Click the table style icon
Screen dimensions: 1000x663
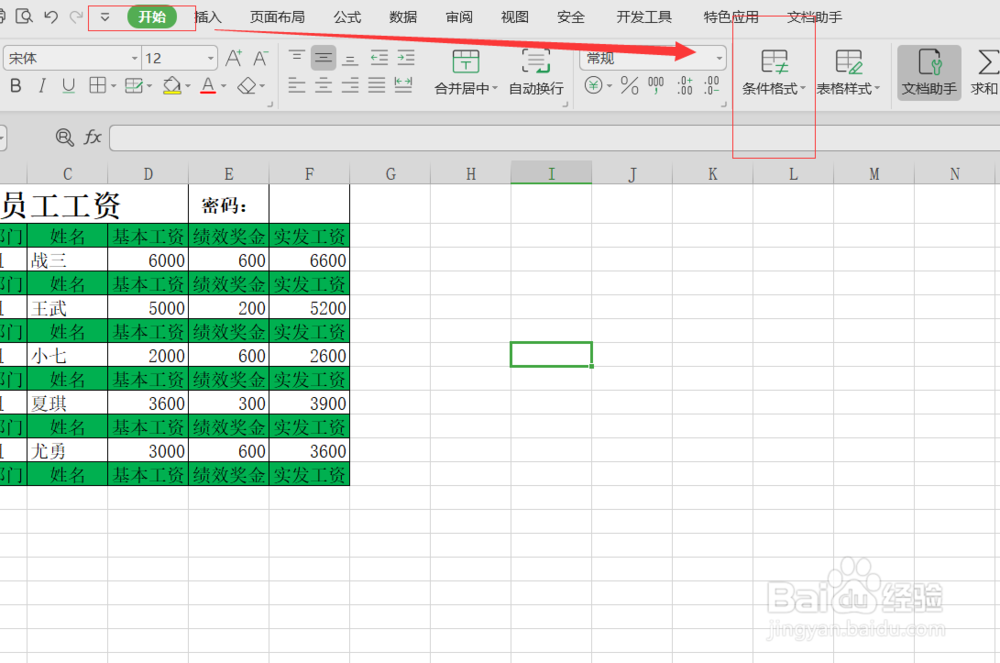849,62
